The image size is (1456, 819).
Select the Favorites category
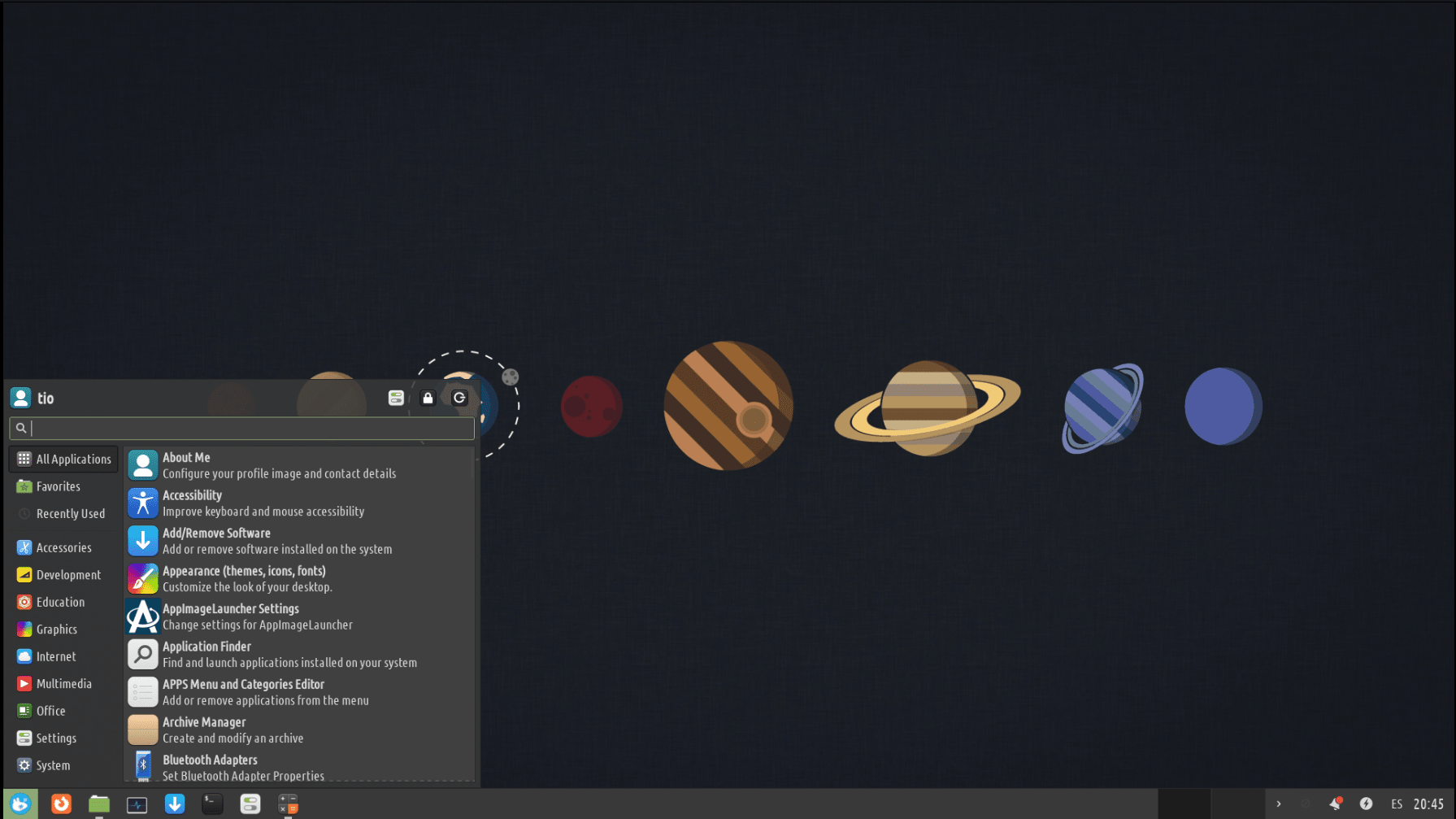pyautogui.click(x=58, y=486)
